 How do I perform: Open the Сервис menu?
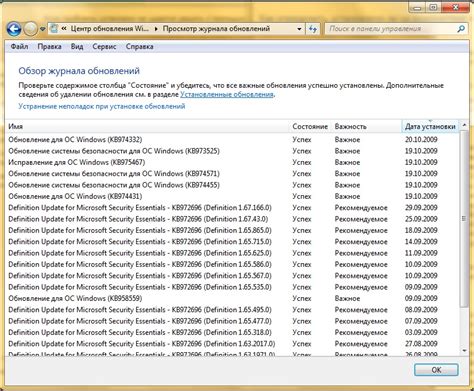104,46
